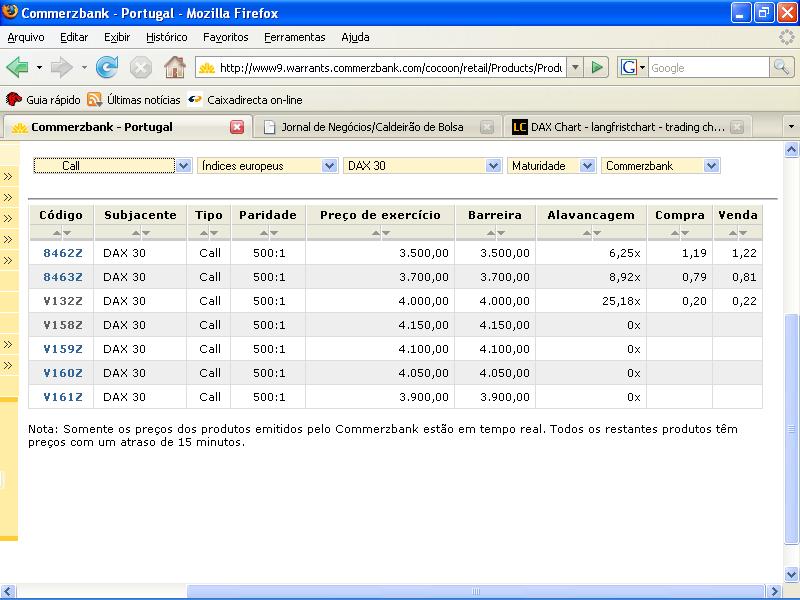800x600 pixels.
Task: Sort Código column ascending
Action: (x=57, y=233)
